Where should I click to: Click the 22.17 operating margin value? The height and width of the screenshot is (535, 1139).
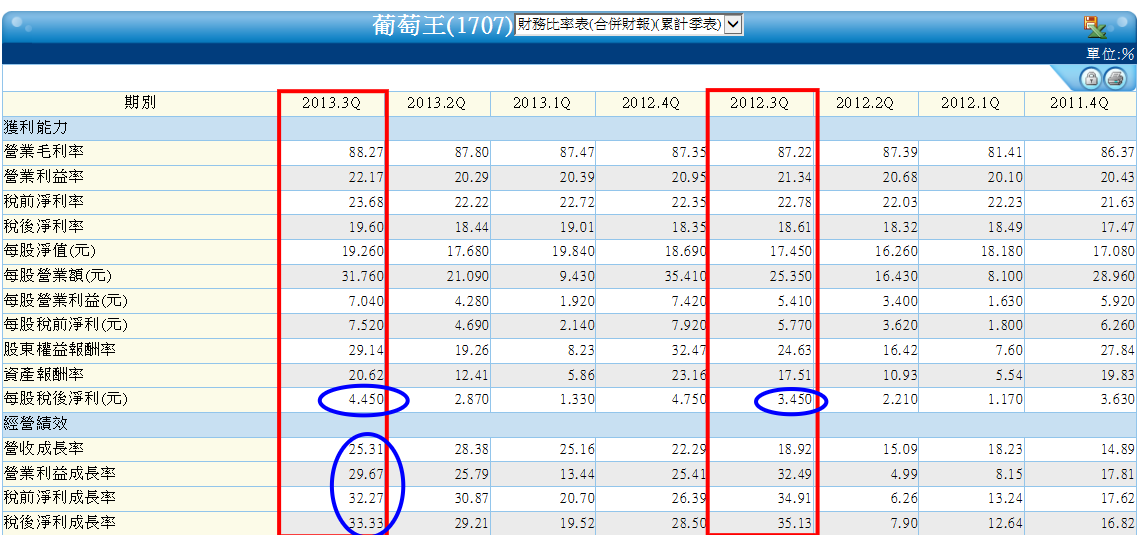[x=366, y=178]
